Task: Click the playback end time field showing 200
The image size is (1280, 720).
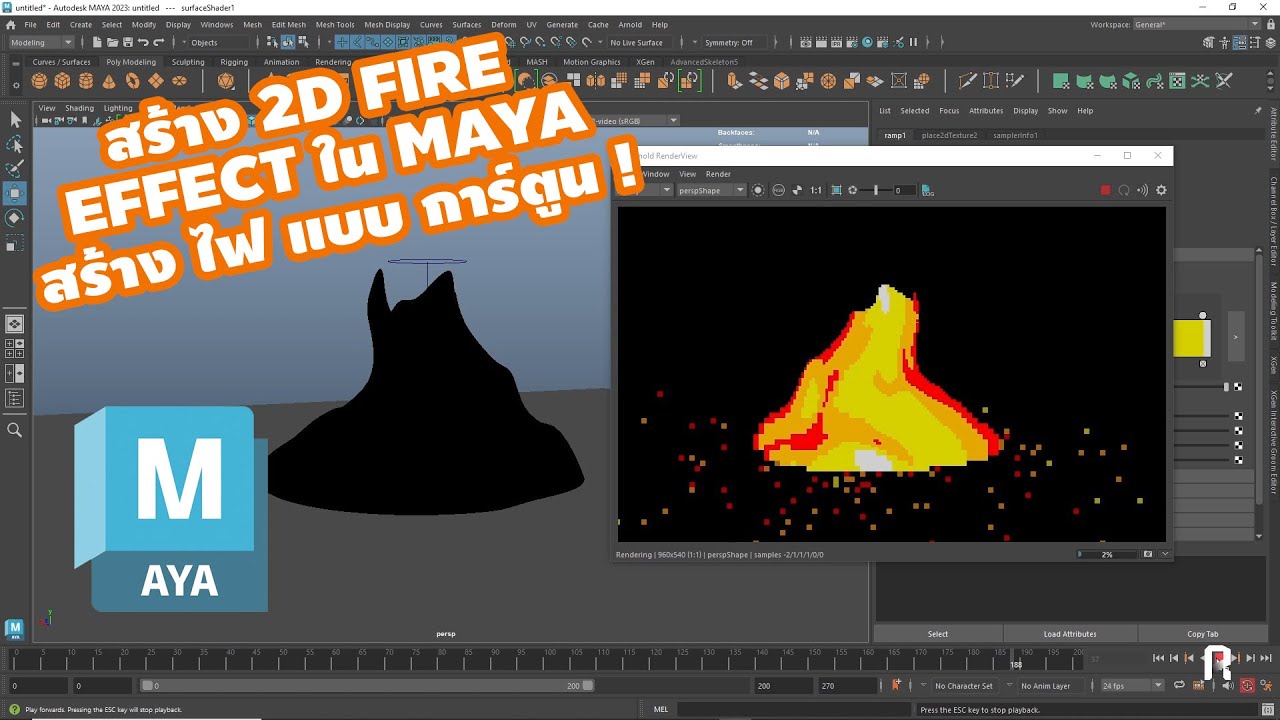Action: point(783,686)
